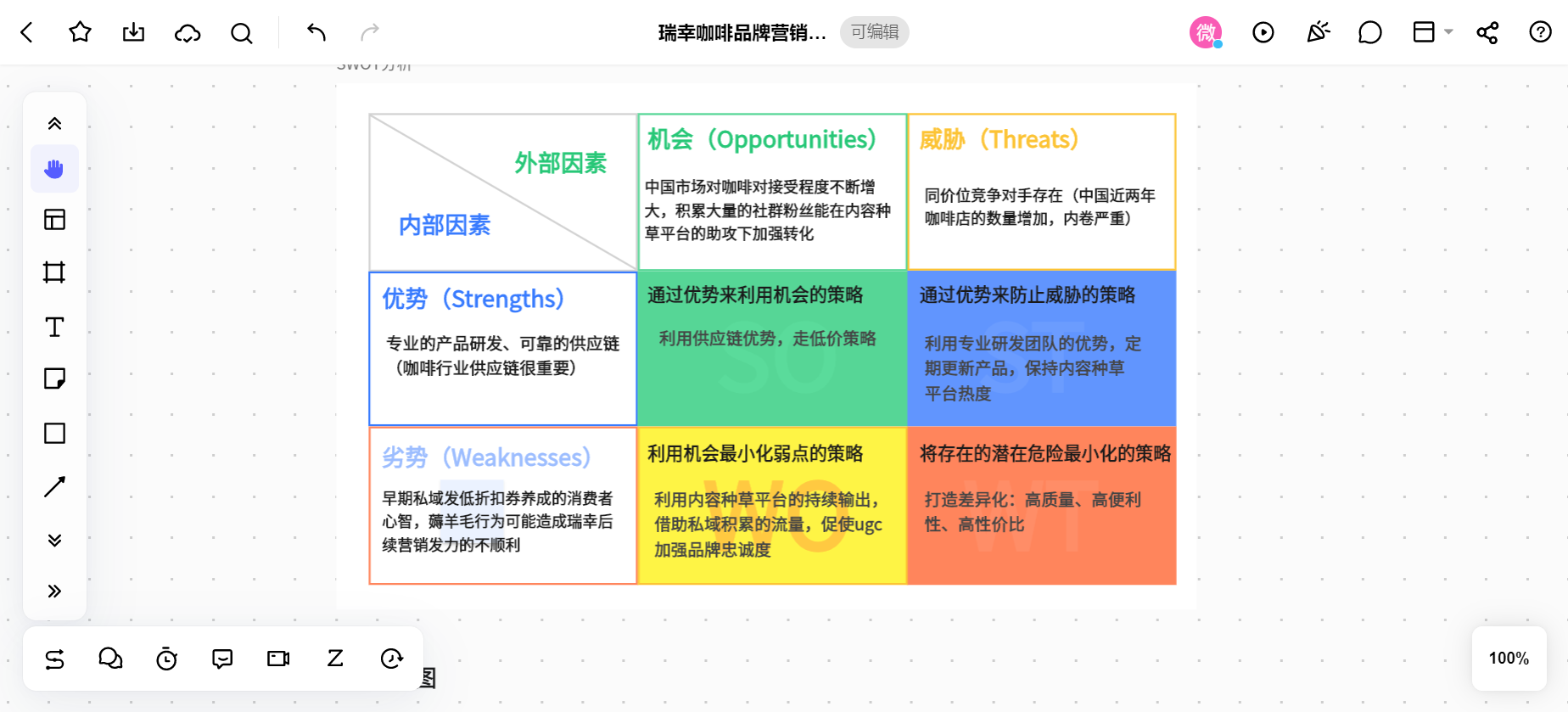The width and height of the screenshot is (1568, 712).
Task: Click the document title text
Action: click(x=742, y=32)
